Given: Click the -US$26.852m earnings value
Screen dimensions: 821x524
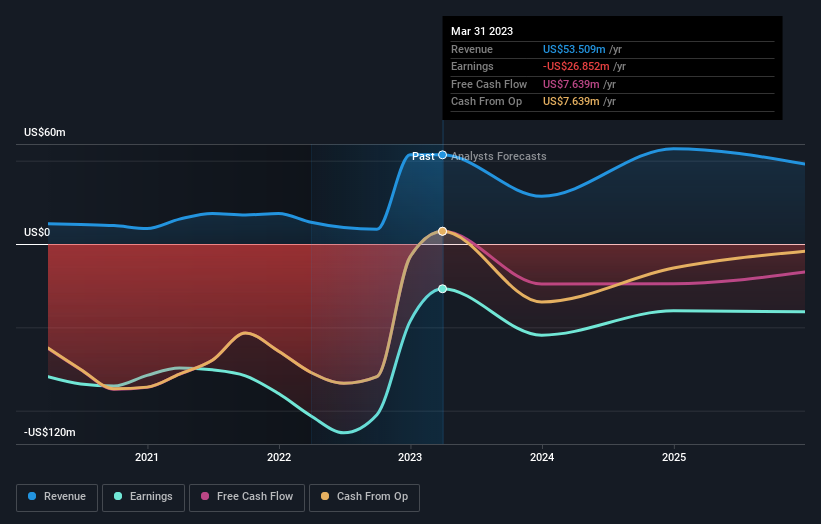Looking at the screenshot, I should [576, 66].
